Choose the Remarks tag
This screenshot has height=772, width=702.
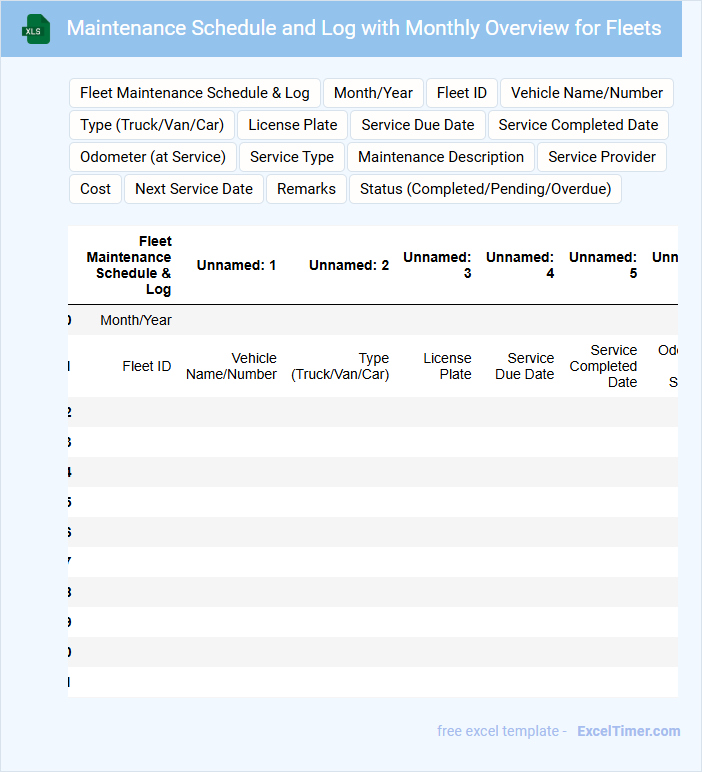click(x=306, y=189)
